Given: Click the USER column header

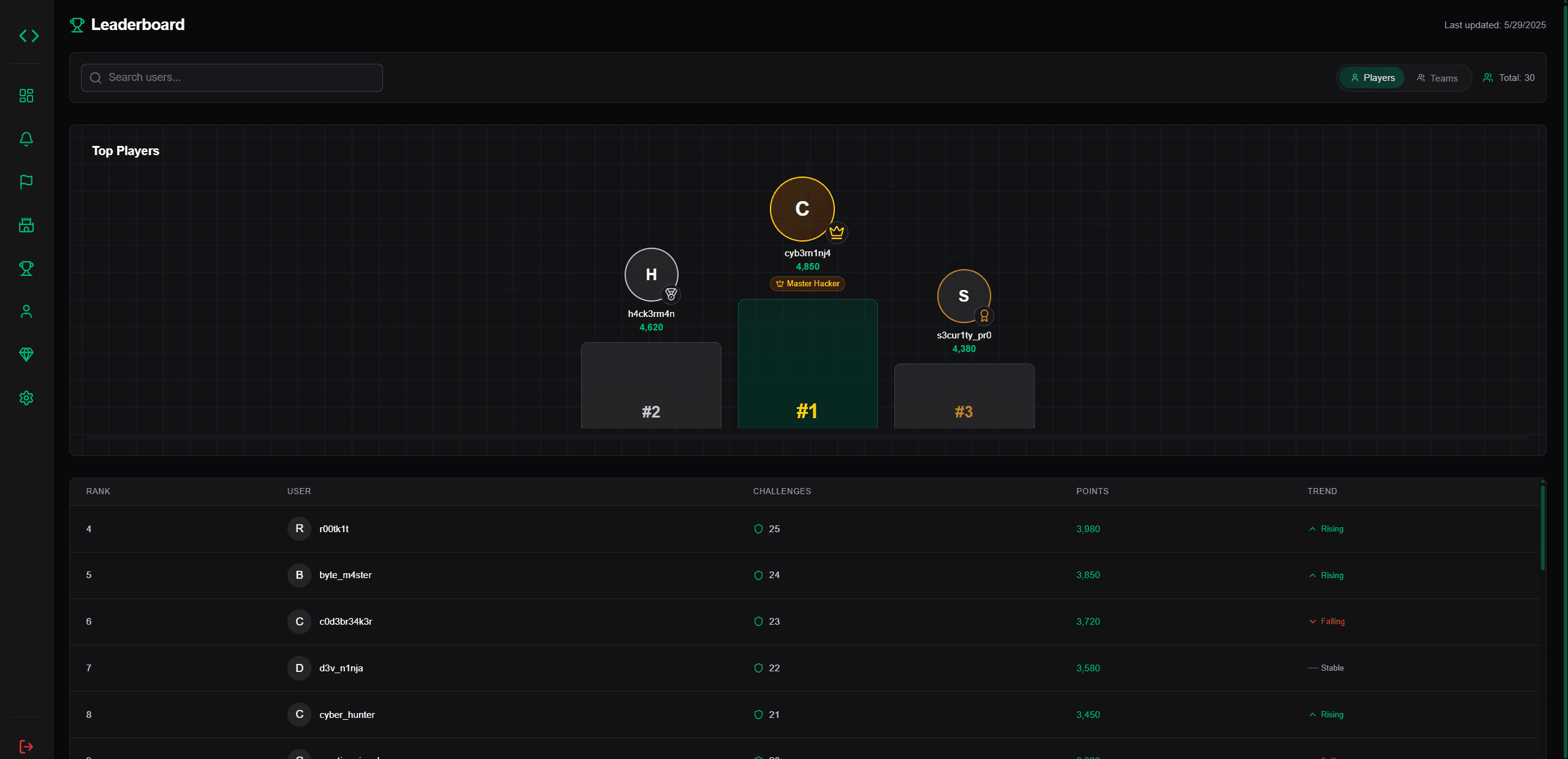Looking at the screenshot, I should pyautogui.click(x=299, y=492).
